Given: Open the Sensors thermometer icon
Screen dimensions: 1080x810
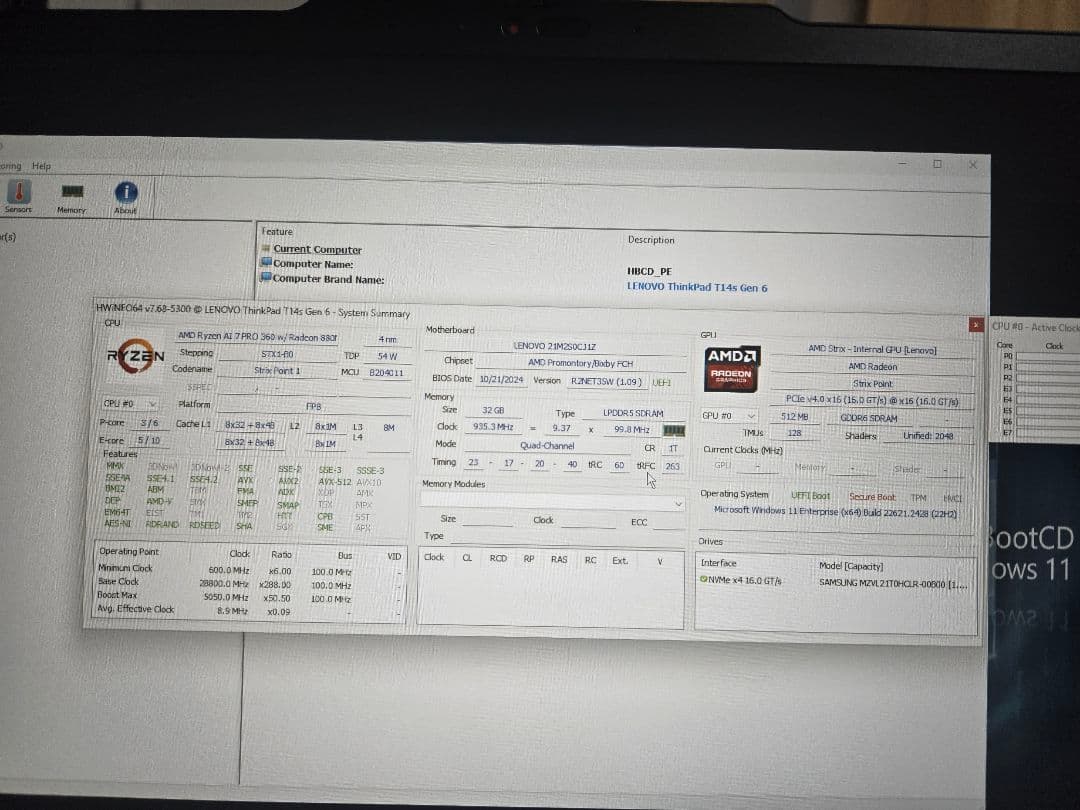Looking at the screenshot, I should (18, 190).
